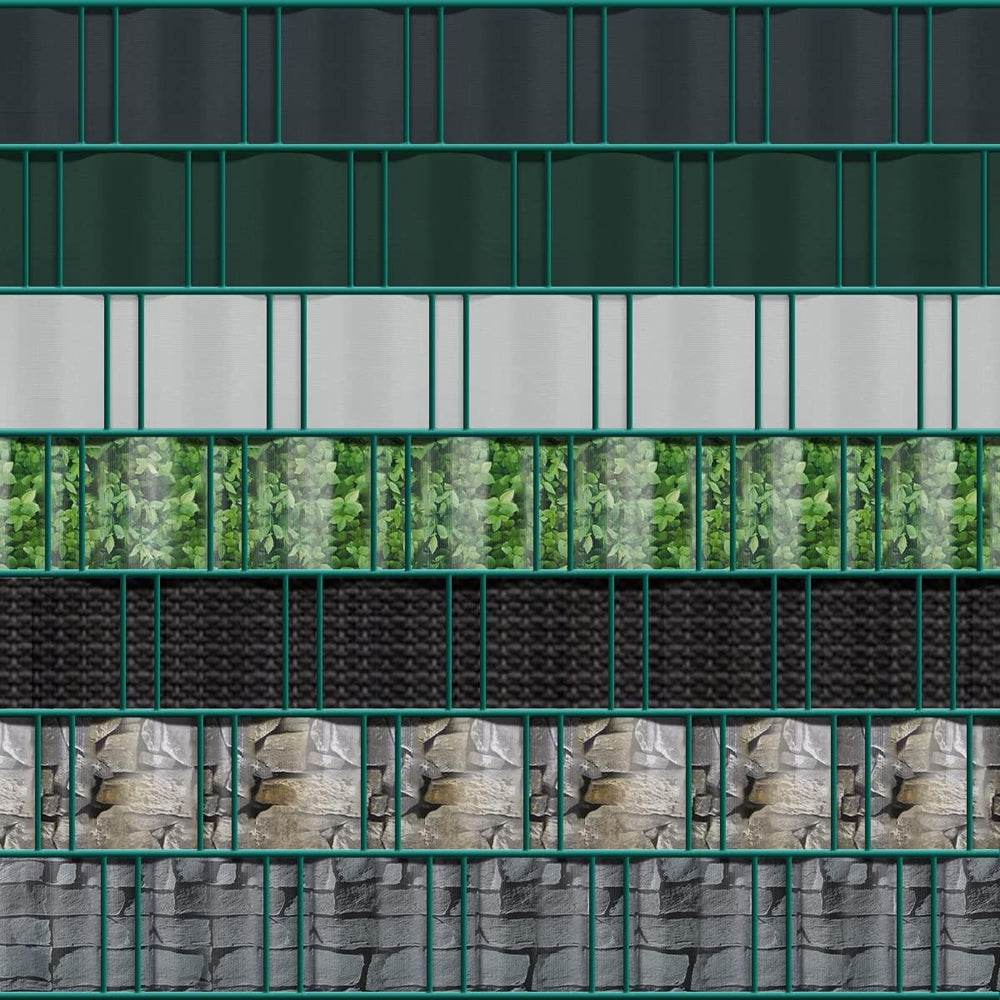Screen dimensions: 1000x1000
Task: Click wire between dark green and light gray strips
Action: (x=500, y=290)
